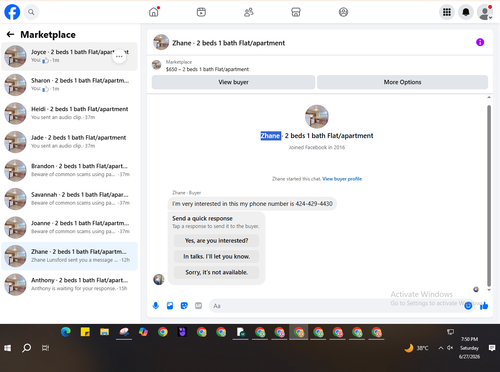Viewport: 500px width, 372px height.
Task: Open Joanne conversation in list
Action: point(69,227)
